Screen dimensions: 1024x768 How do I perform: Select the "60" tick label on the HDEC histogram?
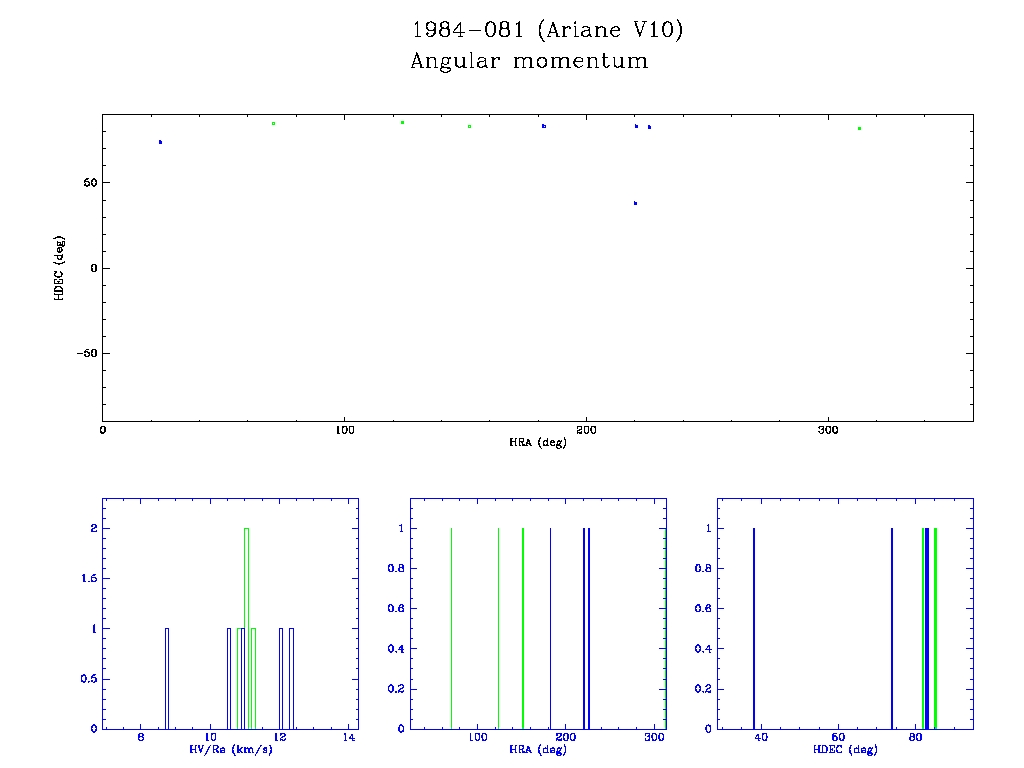[x=838, y=737]
